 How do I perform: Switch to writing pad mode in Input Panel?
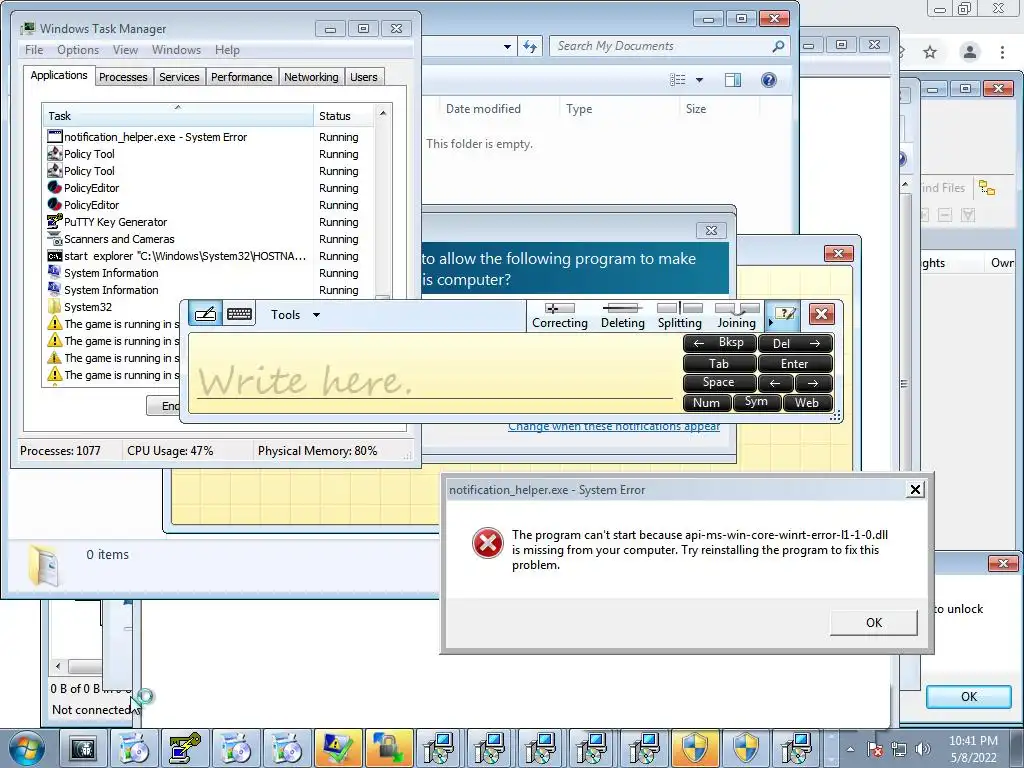(x=205, y=314)
